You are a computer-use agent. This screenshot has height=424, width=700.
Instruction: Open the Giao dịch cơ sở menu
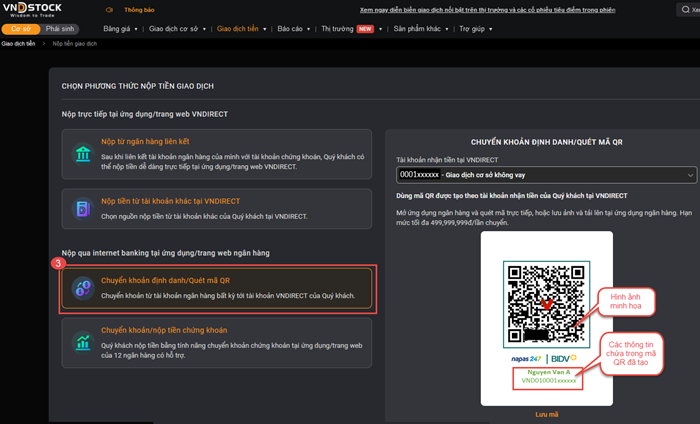click(173, 29)
